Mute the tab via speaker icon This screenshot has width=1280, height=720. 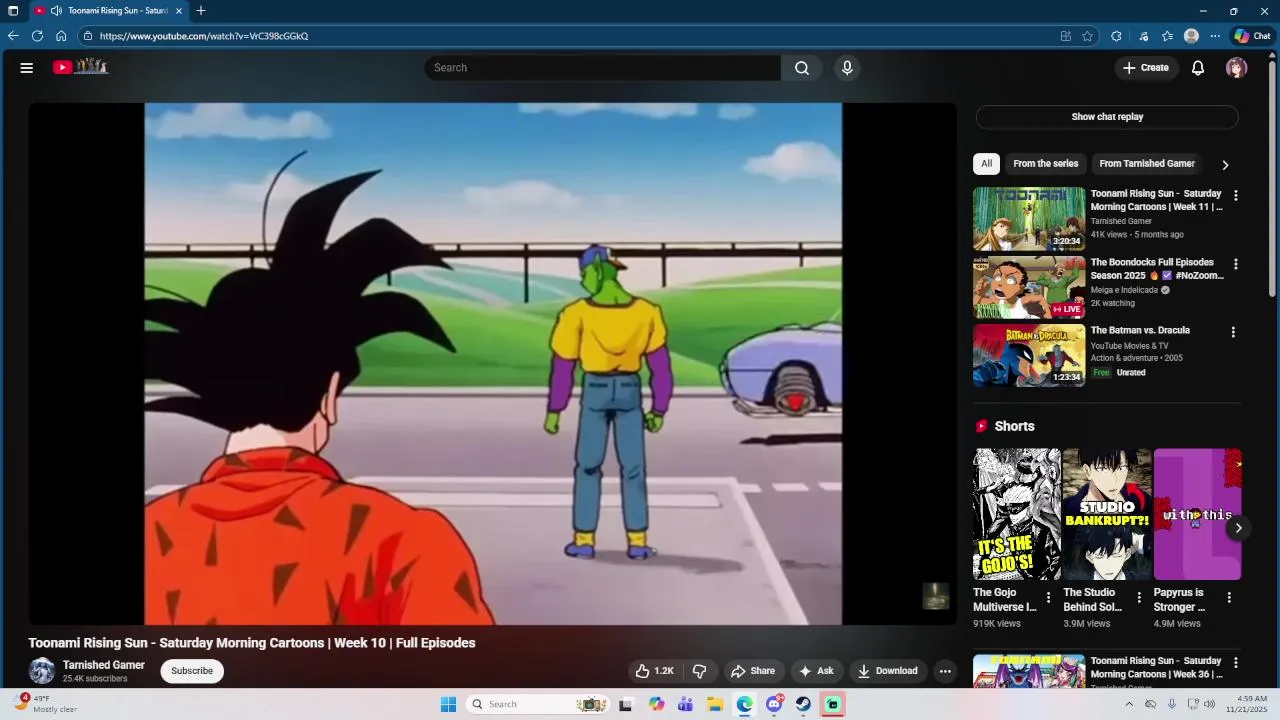(56, 11)
